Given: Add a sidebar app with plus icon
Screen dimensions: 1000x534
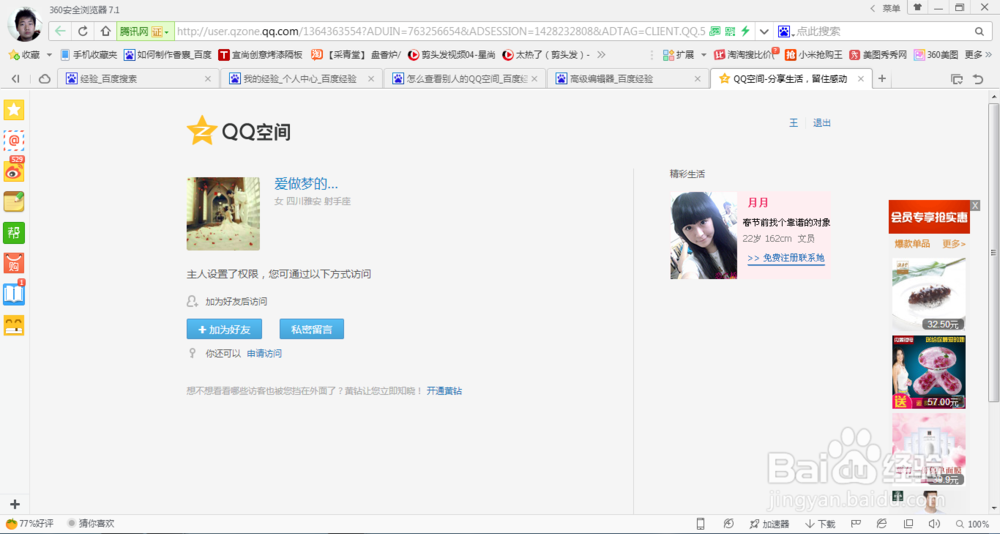Looking at the screenshot, I should pyautogui.click(x=15, y=504).
